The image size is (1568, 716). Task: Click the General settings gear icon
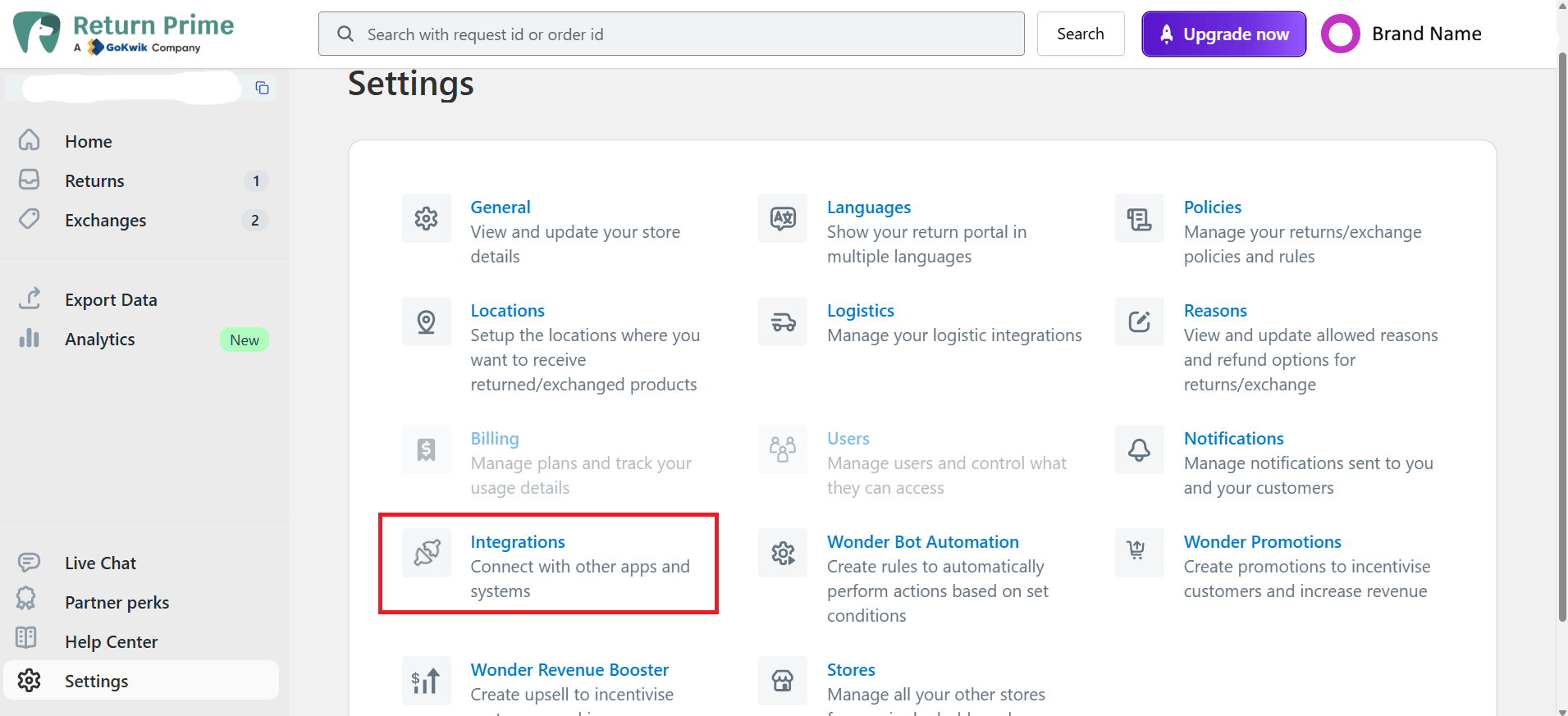click(x=427, y=218)
